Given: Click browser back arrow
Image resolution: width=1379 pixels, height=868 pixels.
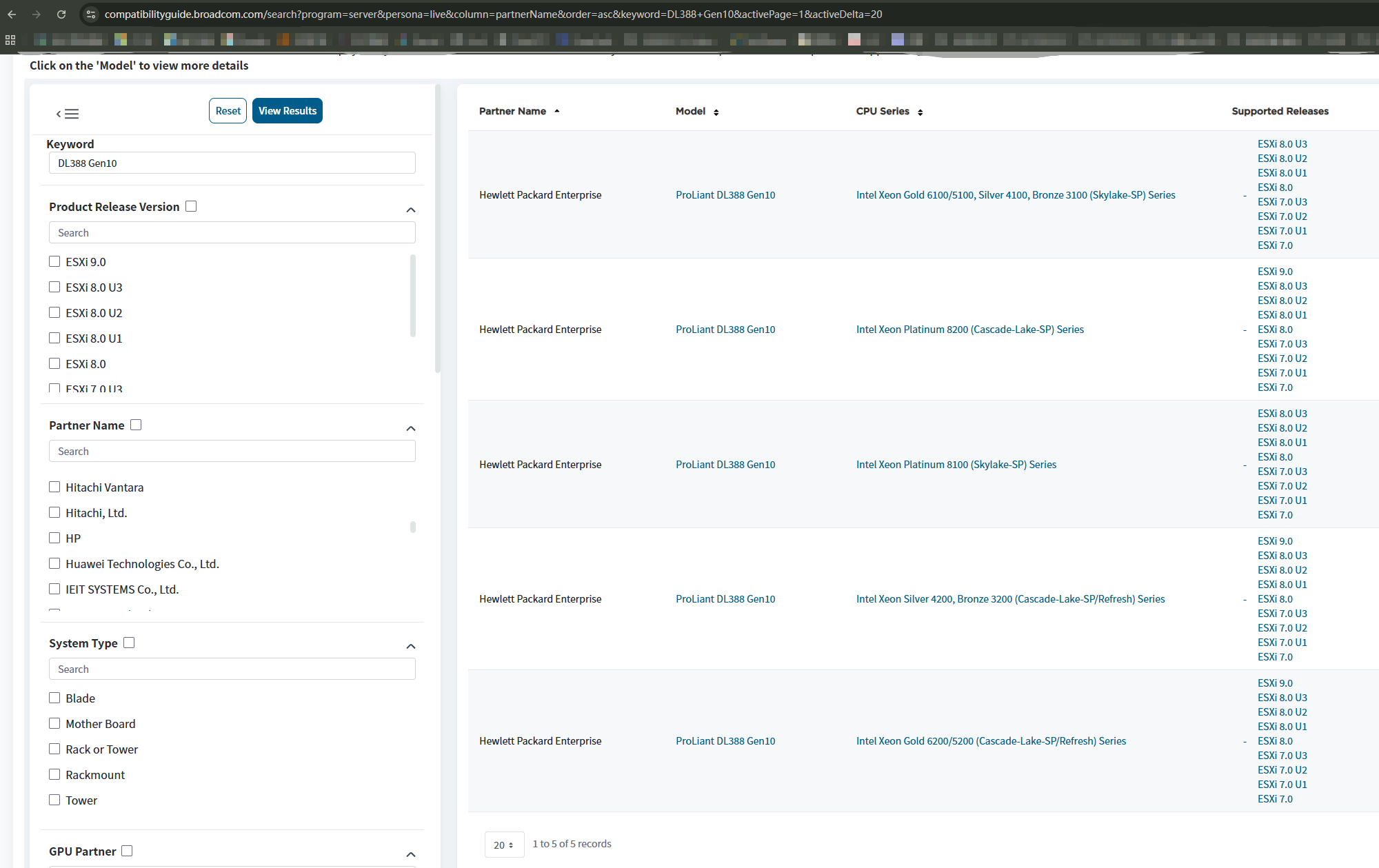Looking at the screenshot, I should (12, 14).
